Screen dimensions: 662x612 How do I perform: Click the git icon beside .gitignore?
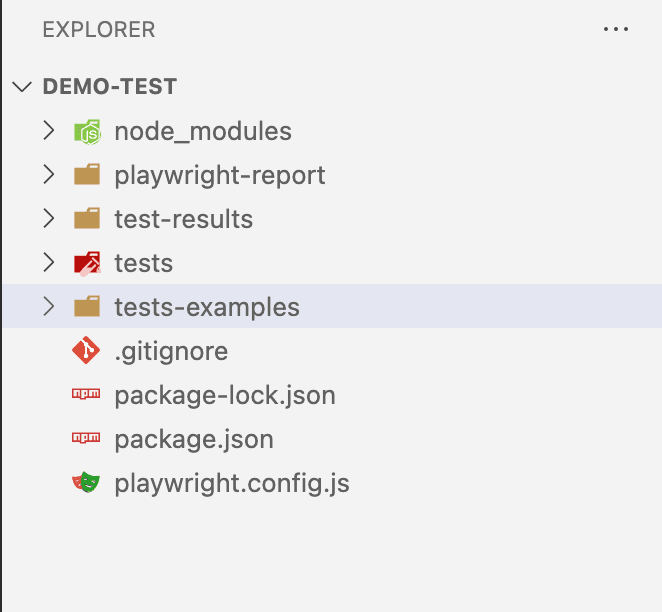point(86,350)
